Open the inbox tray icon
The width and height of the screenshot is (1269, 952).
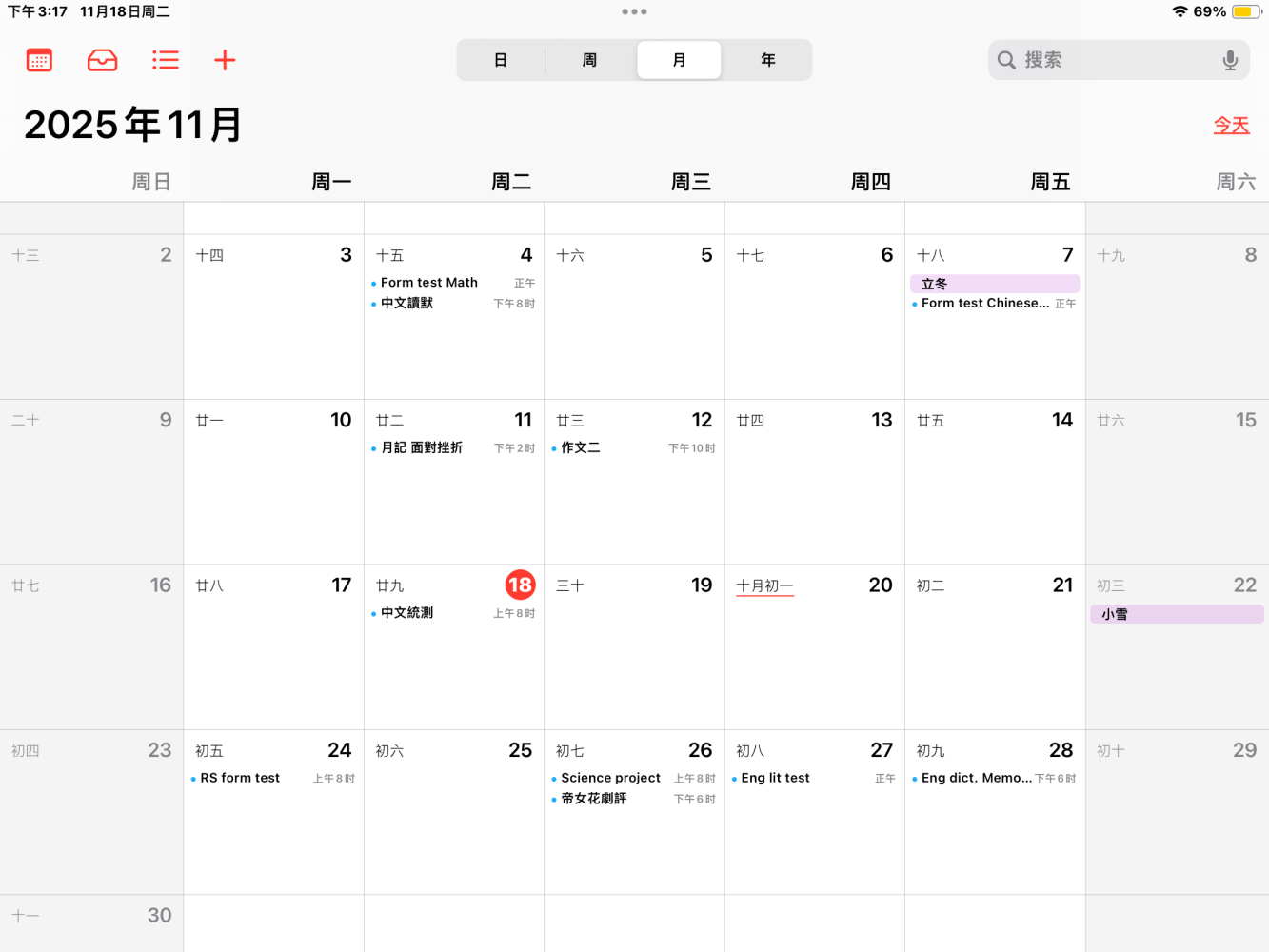click(x=102, y=60)
